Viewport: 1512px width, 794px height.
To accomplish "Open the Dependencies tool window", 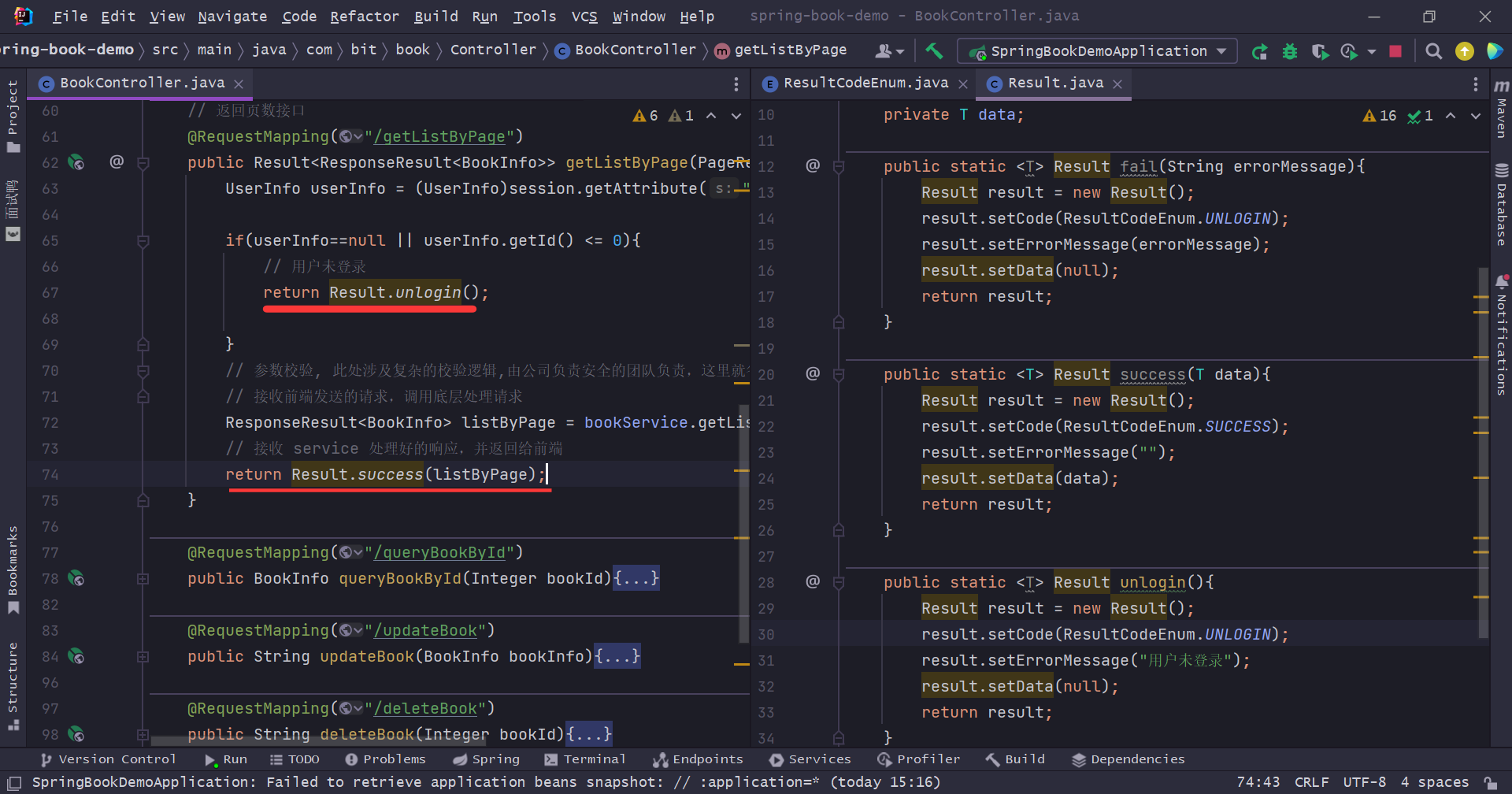I will [x=1128, y=759].
